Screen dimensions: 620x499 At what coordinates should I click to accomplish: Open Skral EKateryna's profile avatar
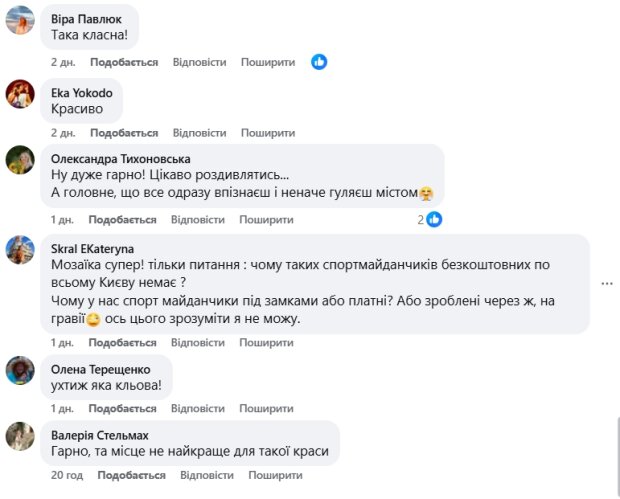click(20, 249)
